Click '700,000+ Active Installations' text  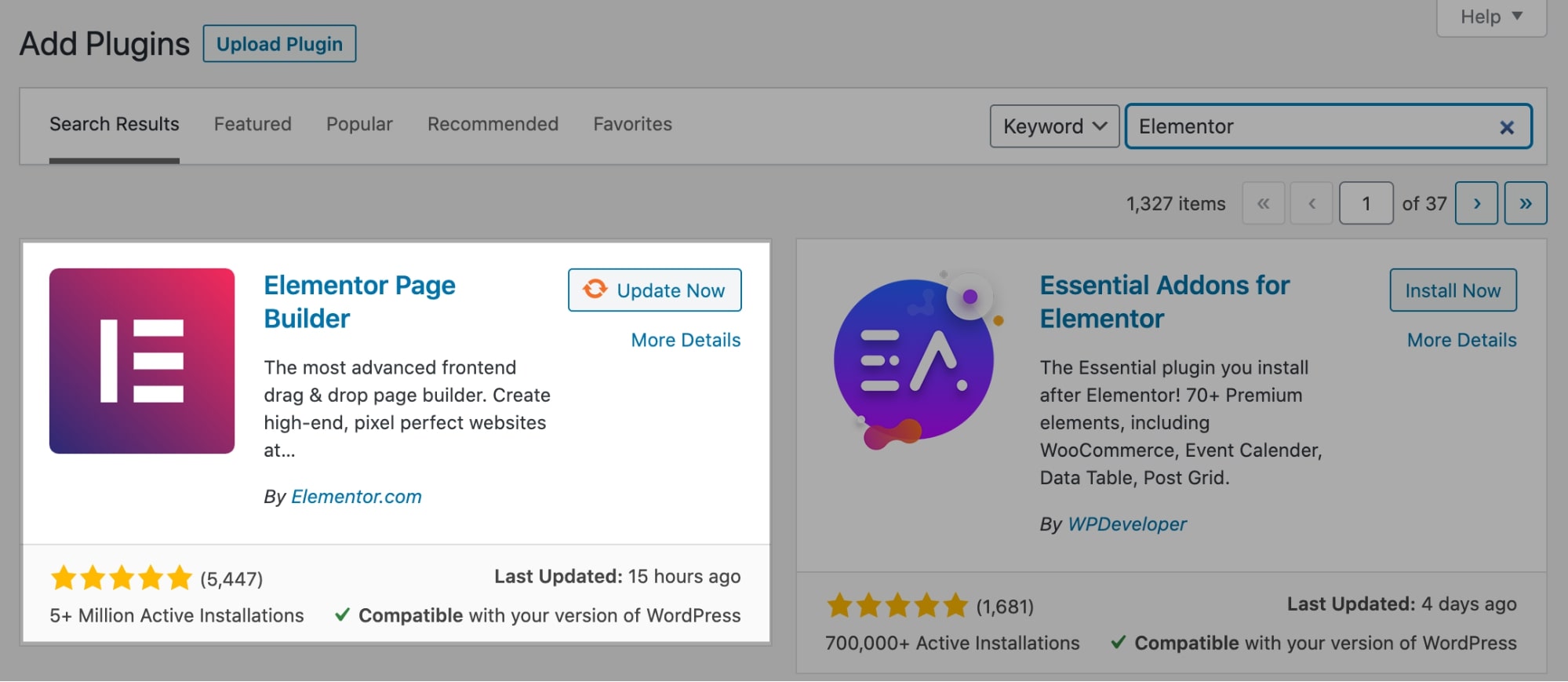(952, 643)
